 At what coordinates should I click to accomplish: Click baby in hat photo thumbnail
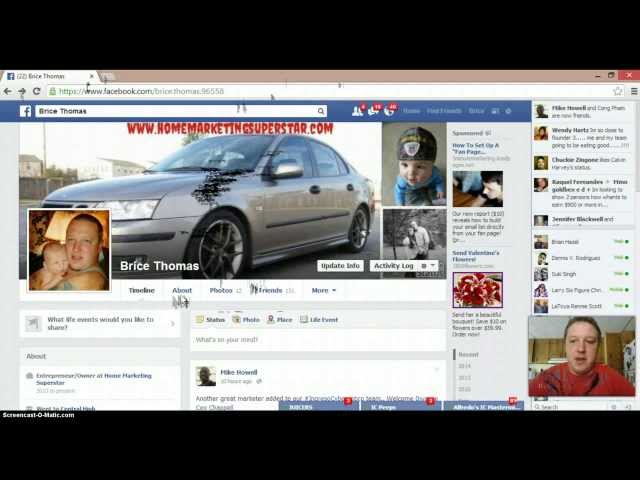point(414,164)
